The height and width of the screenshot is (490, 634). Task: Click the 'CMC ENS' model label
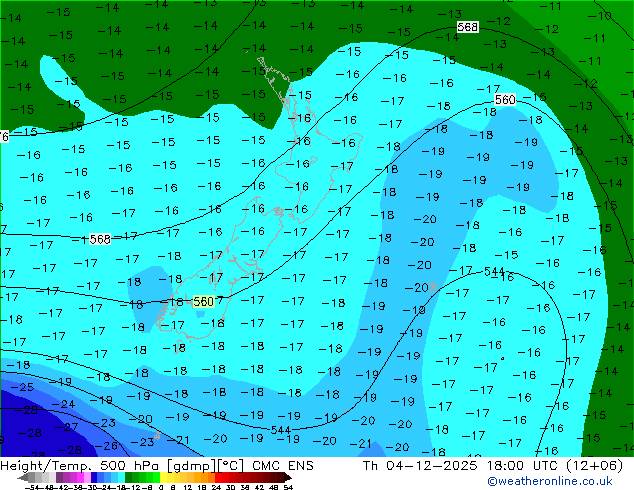click(x=283, y=466)
